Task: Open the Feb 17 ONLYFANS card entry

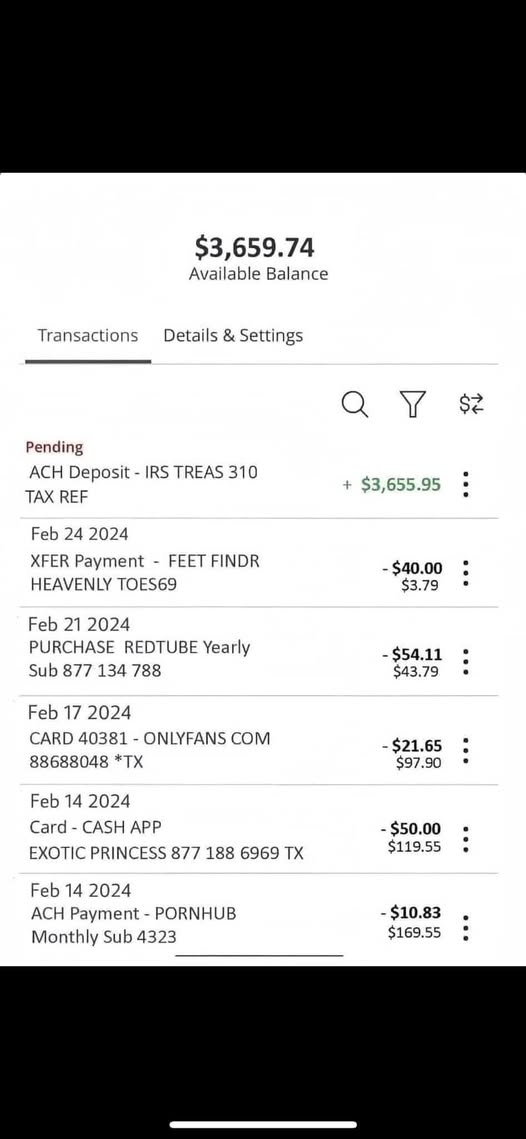Action: click(x=262, y=740)
